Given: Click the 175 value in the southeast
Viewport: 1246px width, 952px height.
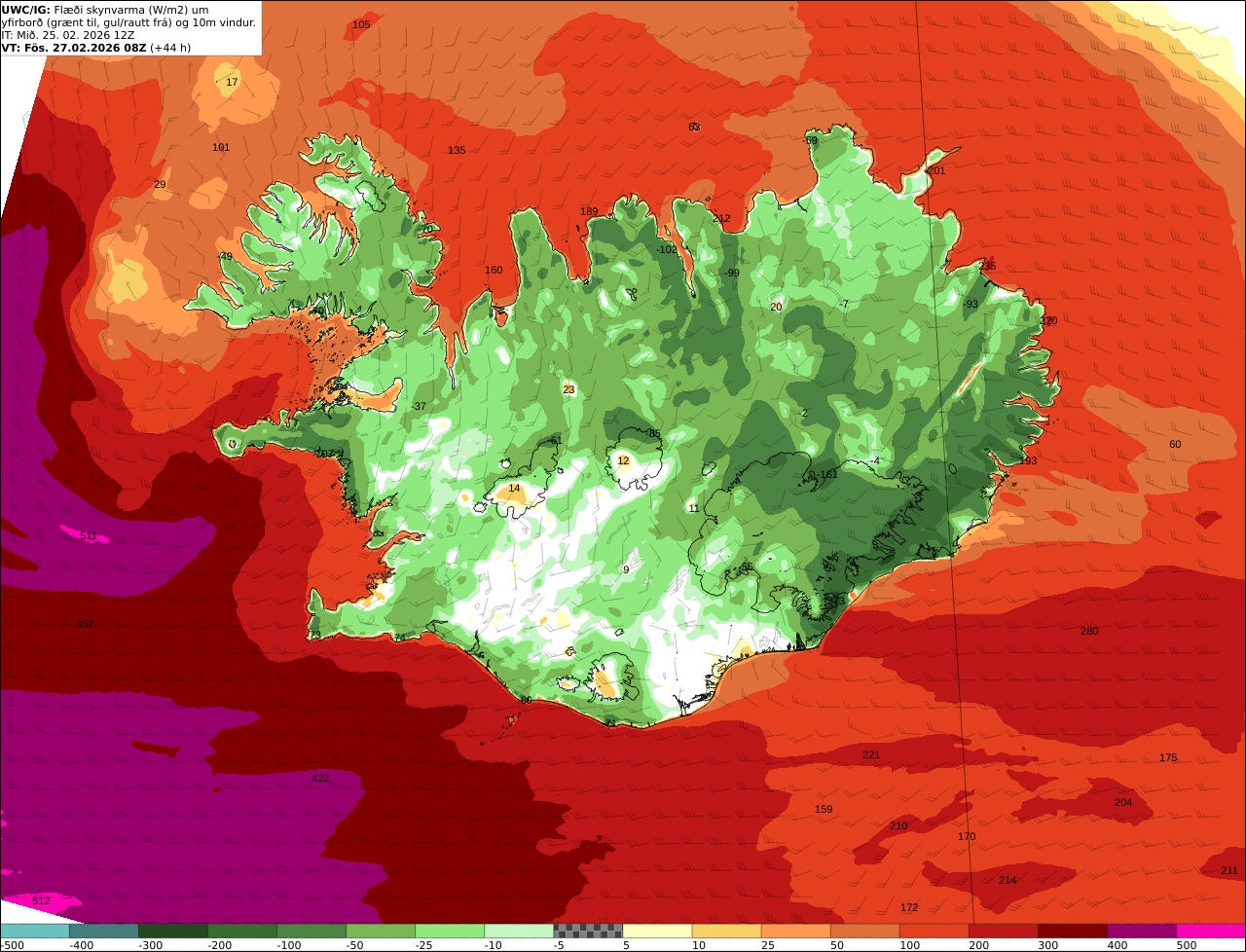Looking at the screenshot, I should (x=1168, y=758).
